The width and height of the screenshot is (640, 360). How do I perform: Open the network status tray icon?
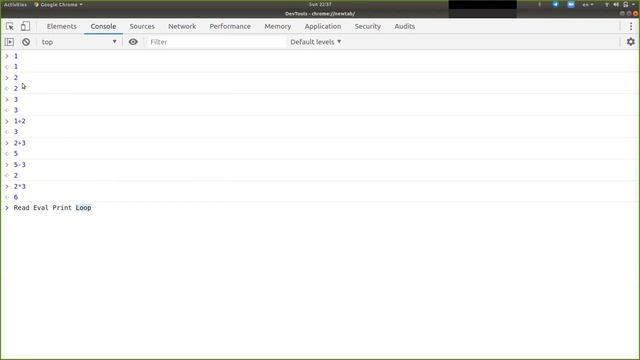(607, 4)
